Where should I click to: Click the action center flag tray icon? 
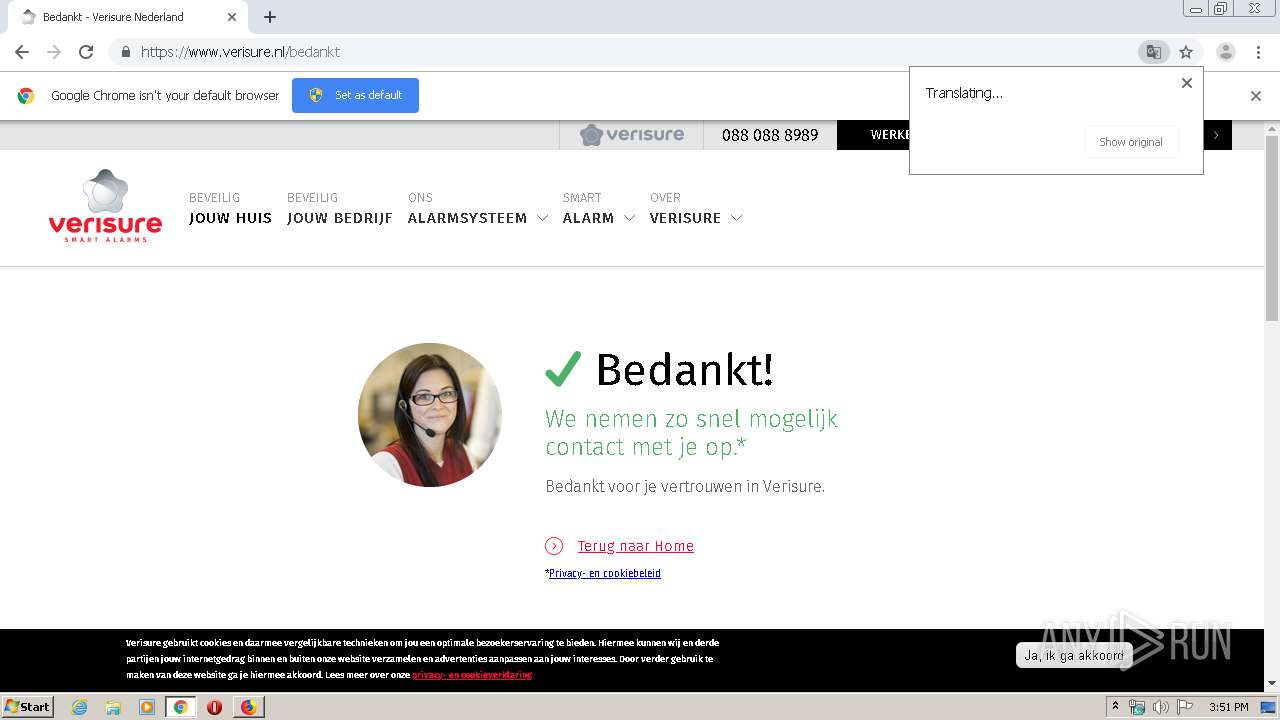pos(1185,707)
